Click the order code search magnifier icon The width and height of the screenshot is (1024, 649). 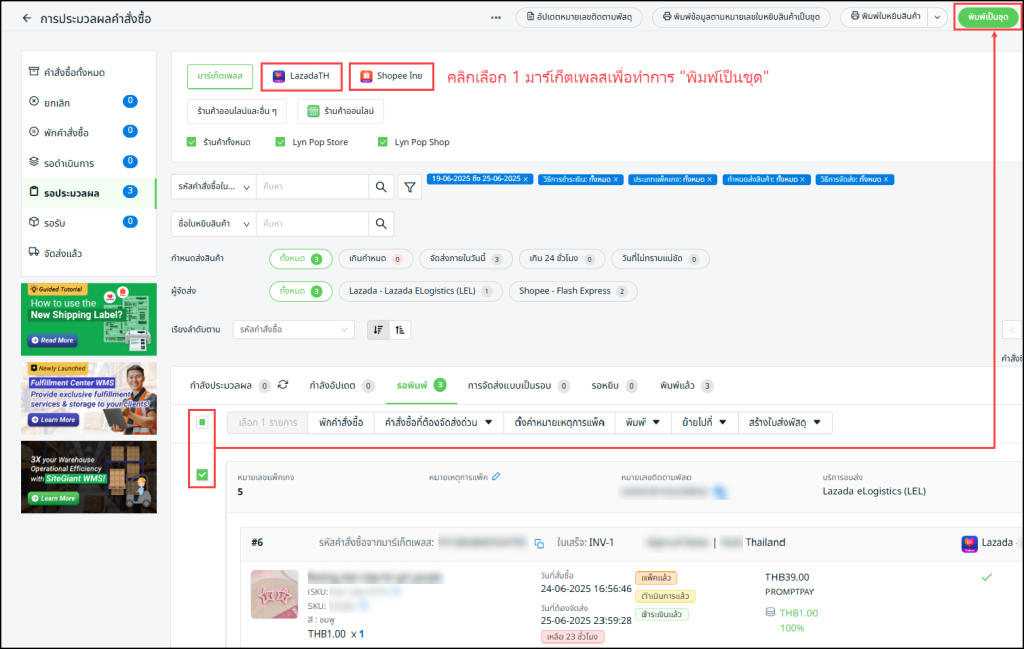click(x=381, y=186)
